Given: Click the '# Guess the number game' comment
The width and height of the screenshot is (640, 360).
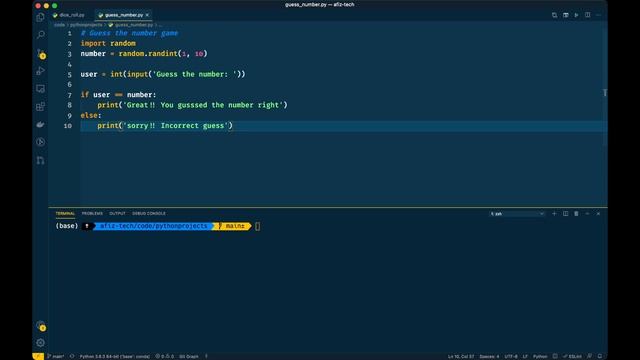Looking at the screenshot, I should click(129, 33).
